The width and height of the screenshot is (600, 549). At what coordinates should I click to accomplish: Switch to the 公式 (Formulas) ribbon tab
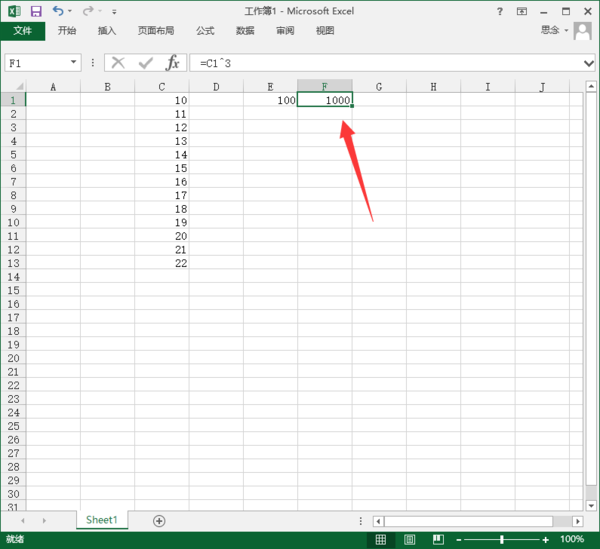point(205,31)
